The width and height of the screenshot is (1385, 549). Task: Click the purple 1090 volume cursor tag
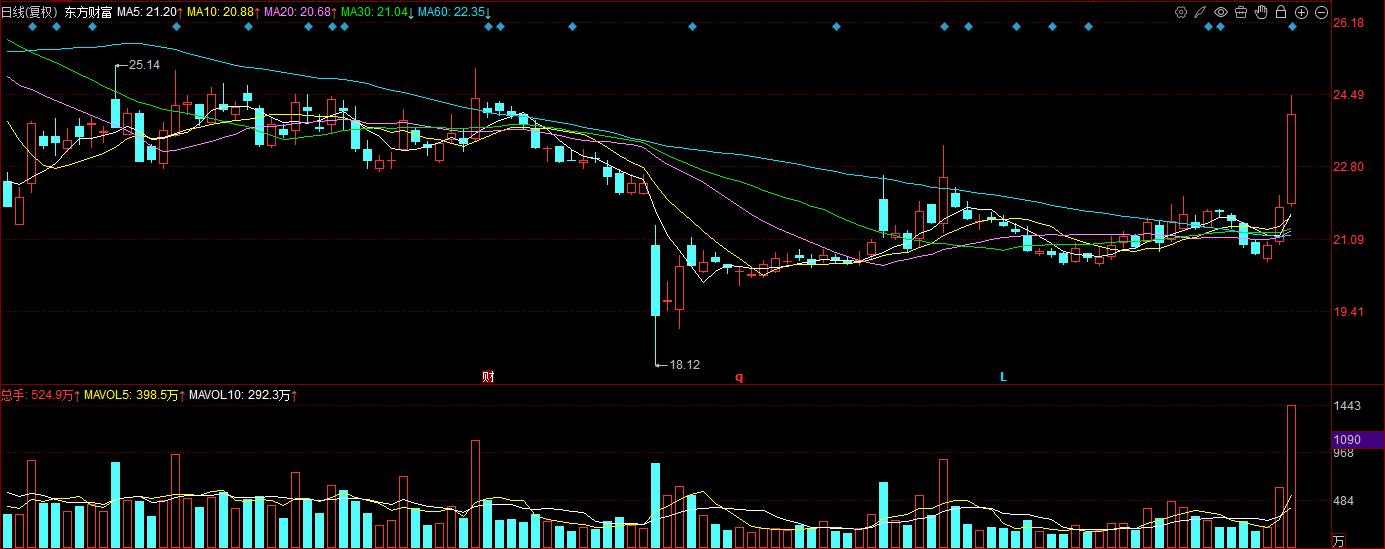1357,440
